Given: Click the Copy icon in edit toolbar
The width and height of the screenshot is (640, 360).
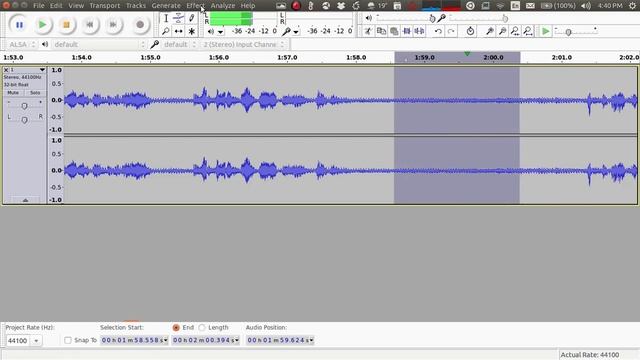Looking at the screenshot, I should 381,31.
